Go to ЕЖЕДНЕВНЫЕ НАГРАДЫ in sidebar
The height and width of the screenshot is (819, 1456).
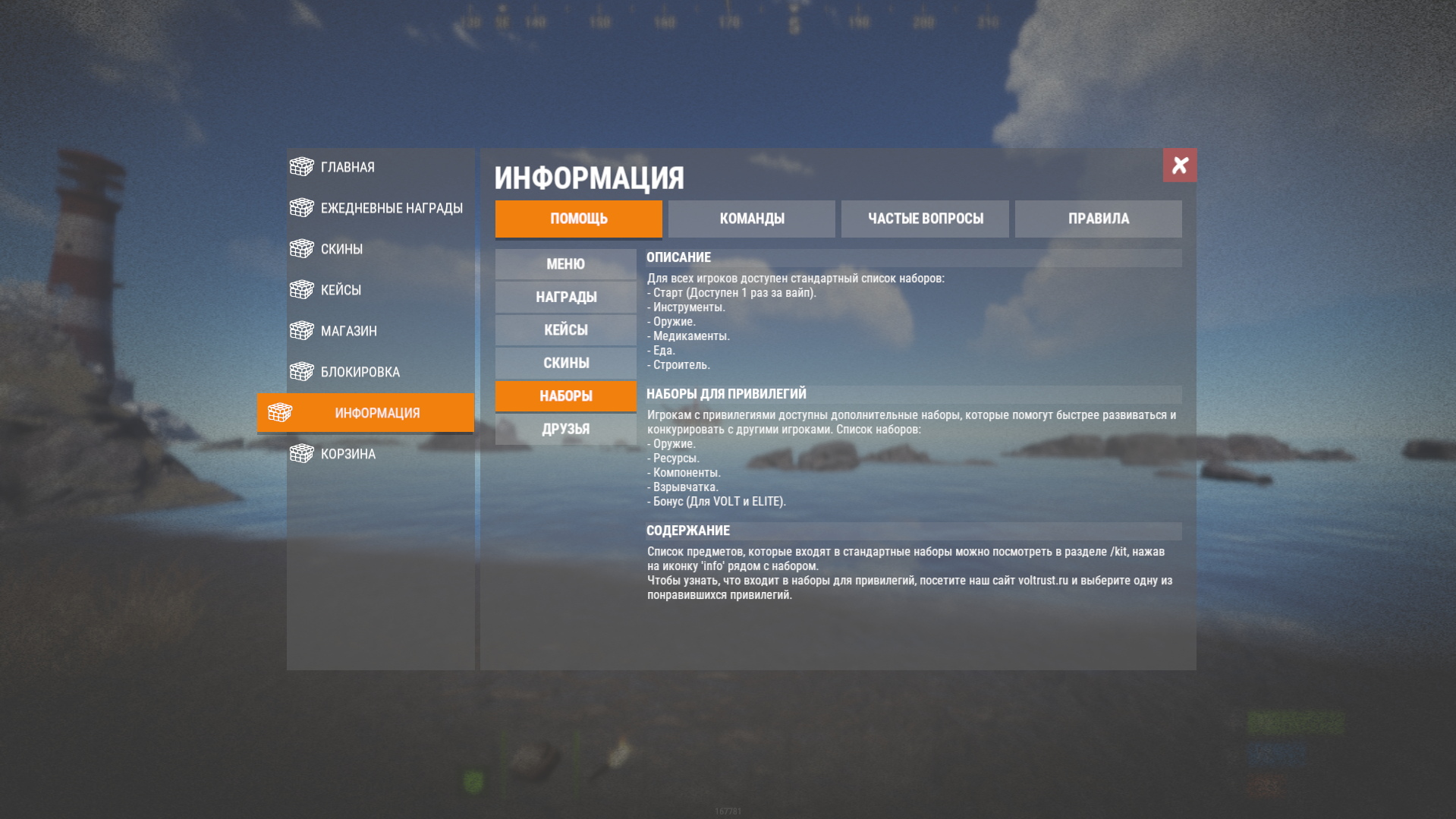point(380,208)
